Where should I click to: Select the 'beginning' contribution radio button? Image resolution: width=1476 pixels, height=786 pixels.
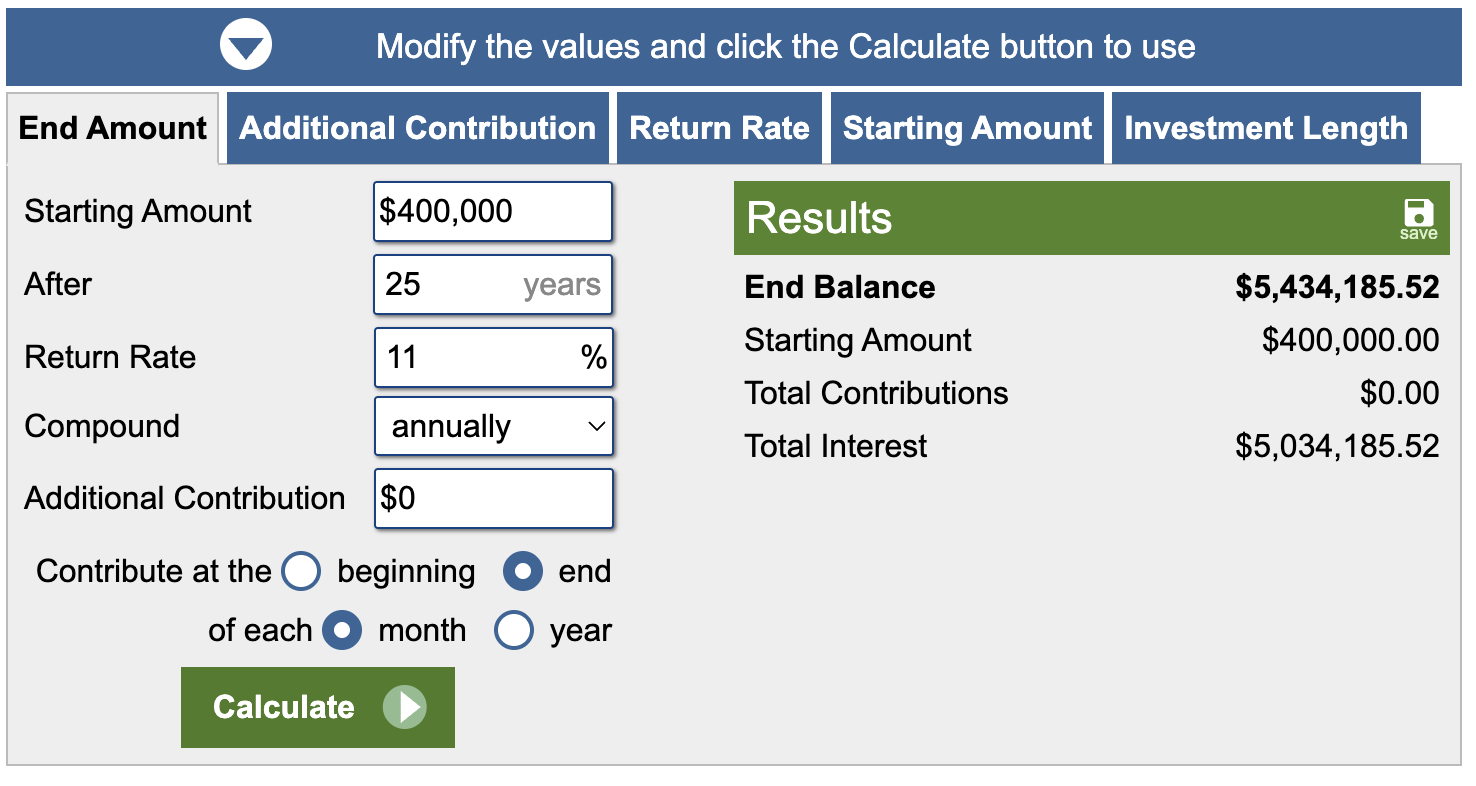click(301, 572)
